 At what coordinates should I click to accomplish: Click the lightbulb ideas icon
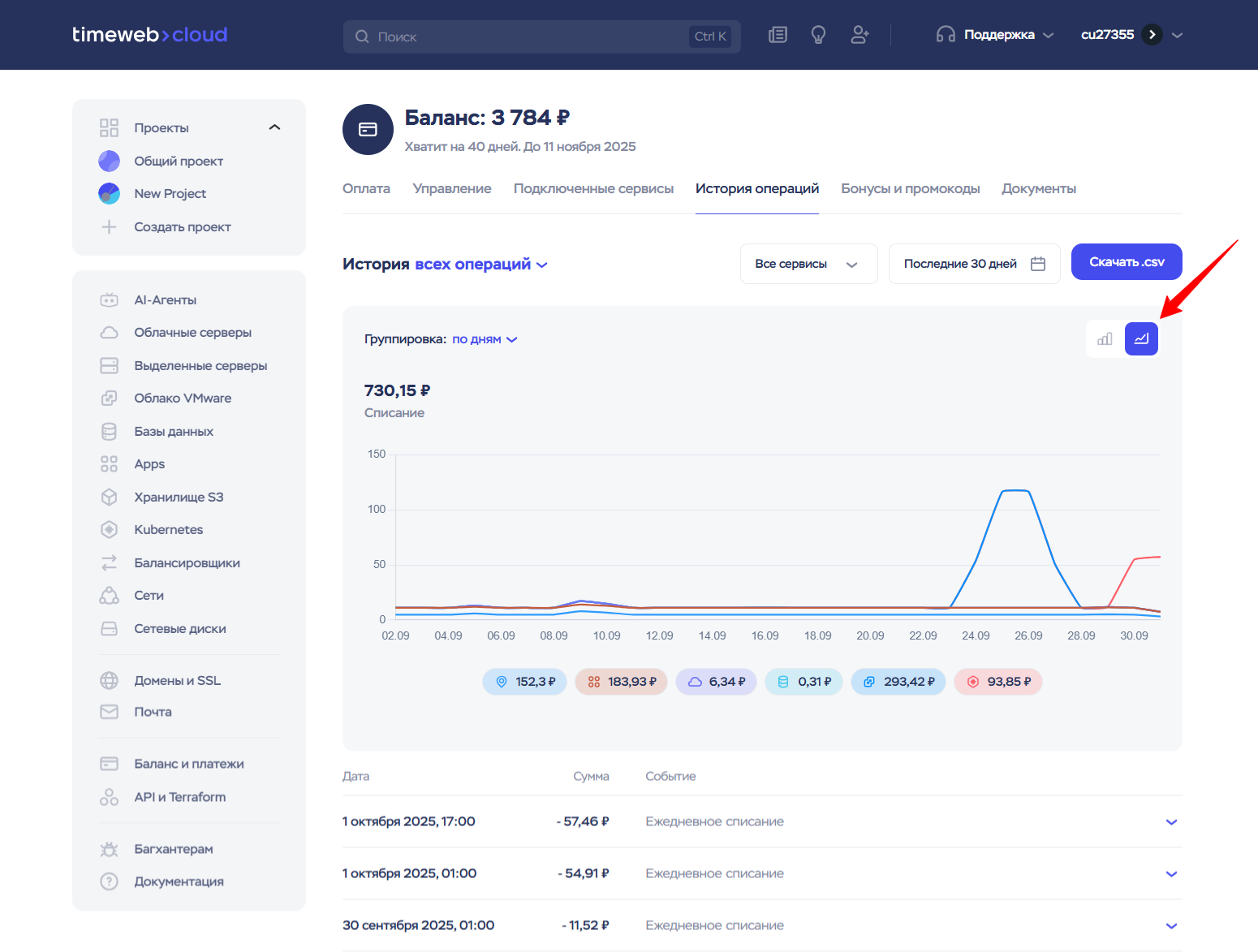click(x=818, y=35)
